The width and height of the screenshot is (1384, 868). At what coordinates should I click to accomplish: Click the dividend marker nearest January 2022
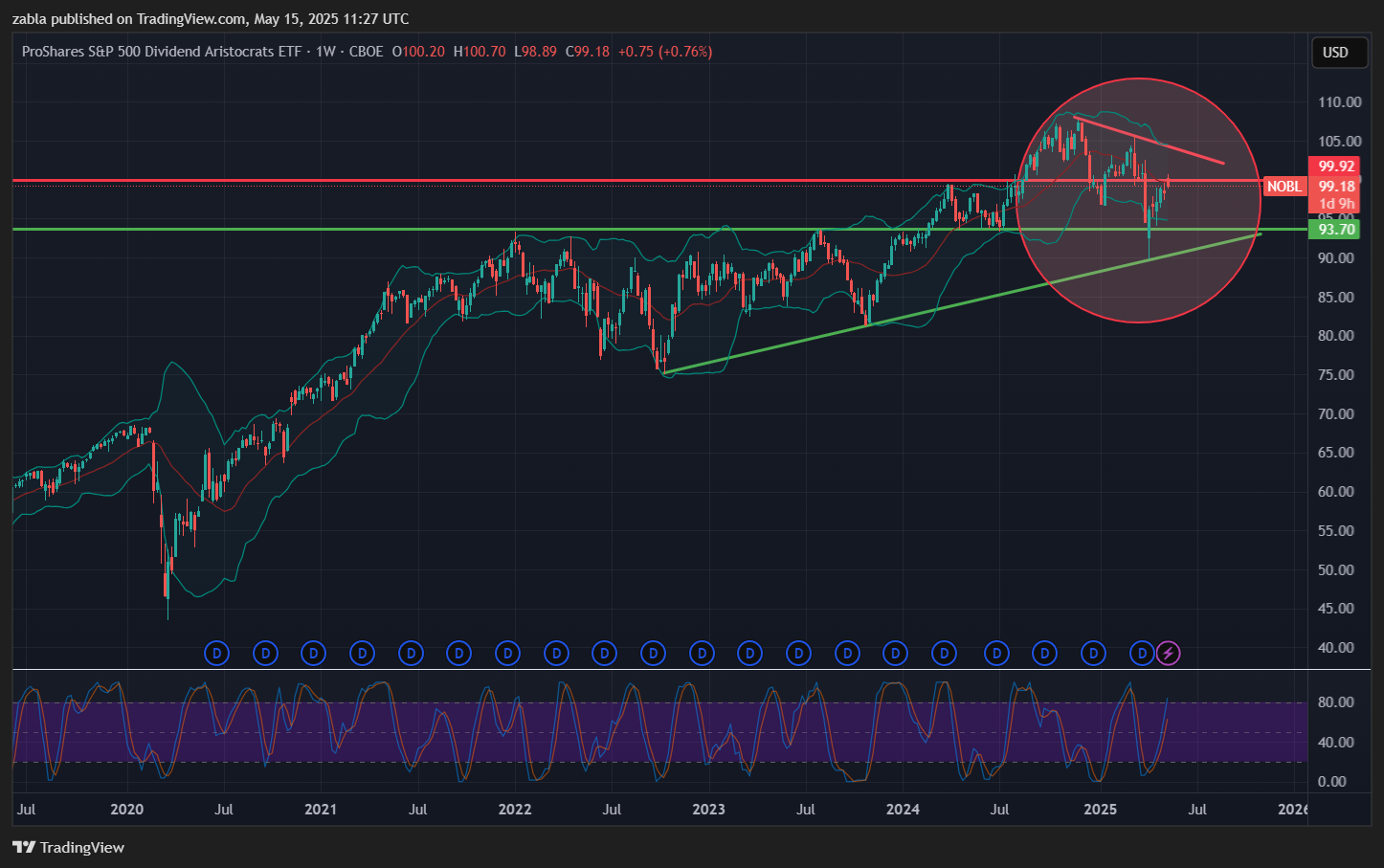tap(507, 654)
